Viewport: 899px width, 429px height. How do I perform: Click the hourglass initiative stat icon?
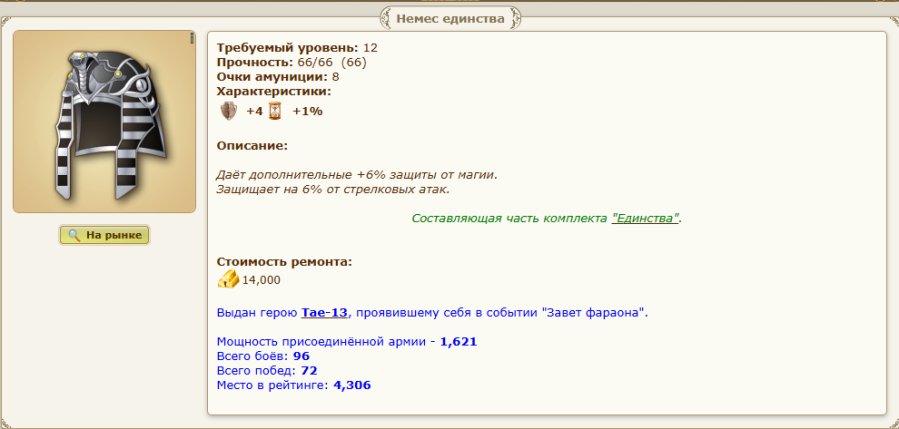[x=275, y=111]
